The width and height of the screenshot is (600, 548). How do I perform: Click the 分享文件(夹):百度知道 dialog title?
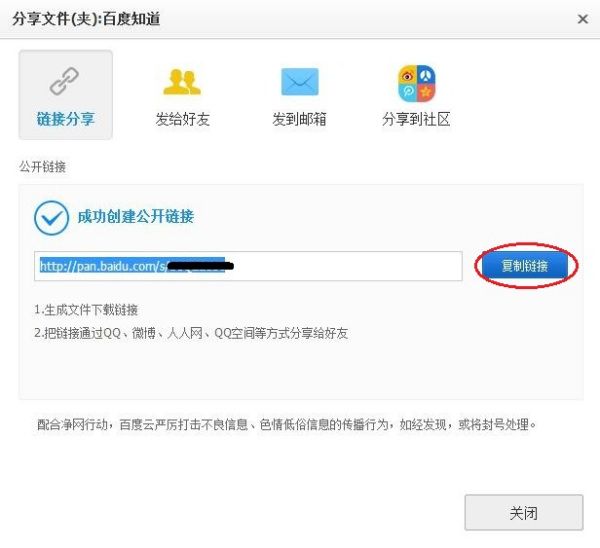(x=86, y=19)
